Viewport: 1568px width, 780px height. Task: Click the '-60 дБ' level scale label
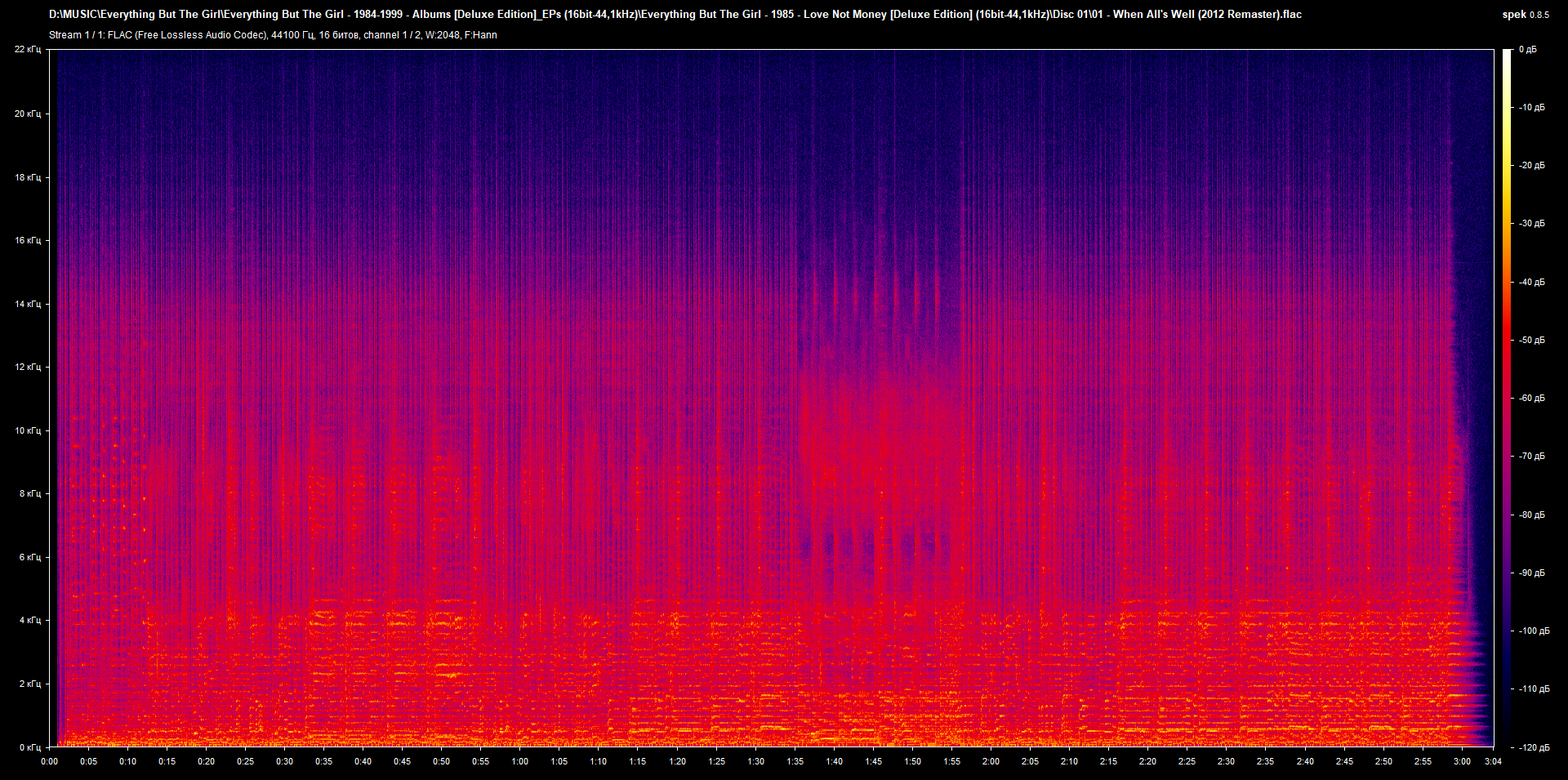click(x=1531, y=398)
